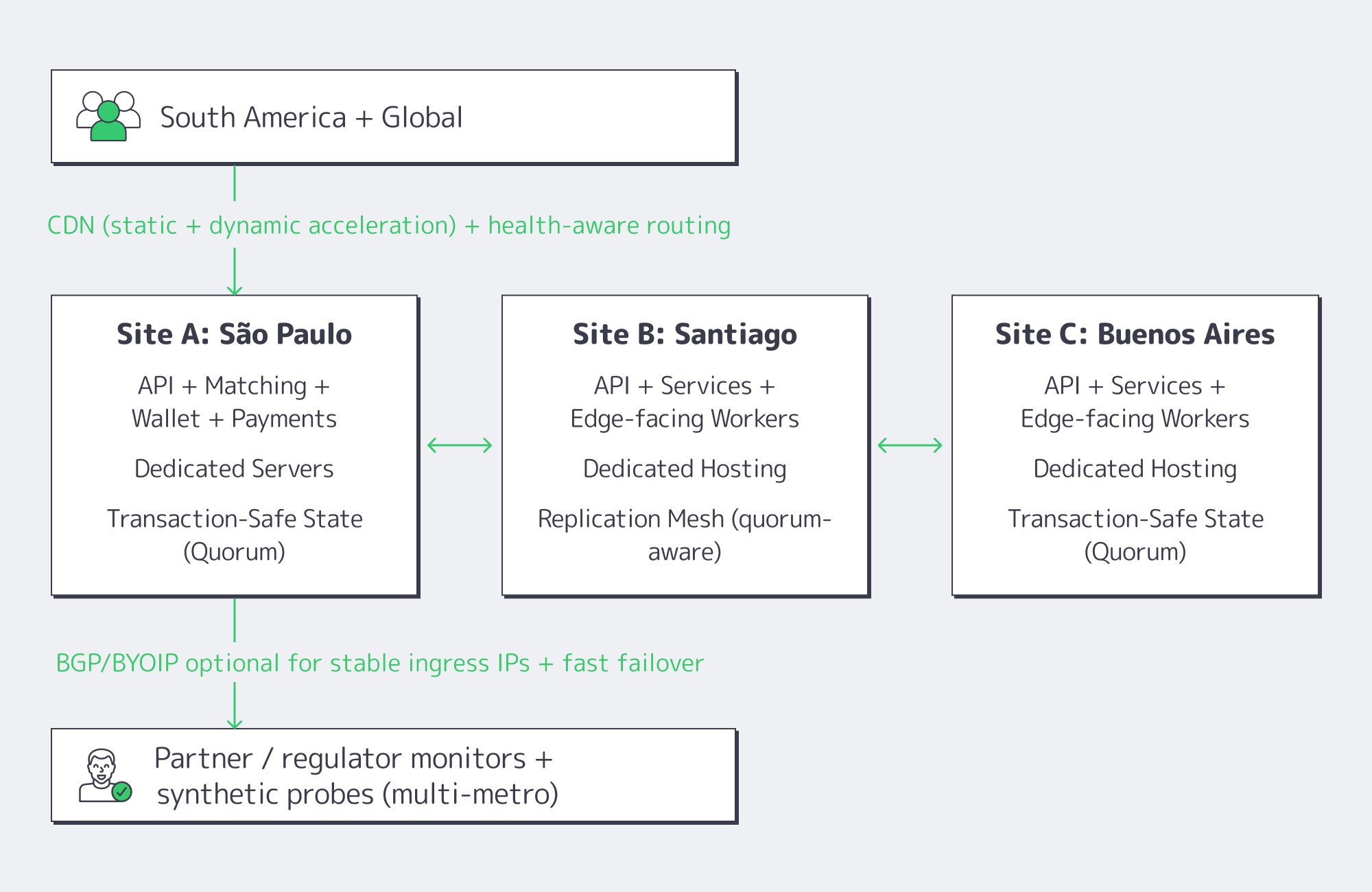Click Dedicated Servers in Site A
Screen dimensions: 1372x892
[234, 469]
